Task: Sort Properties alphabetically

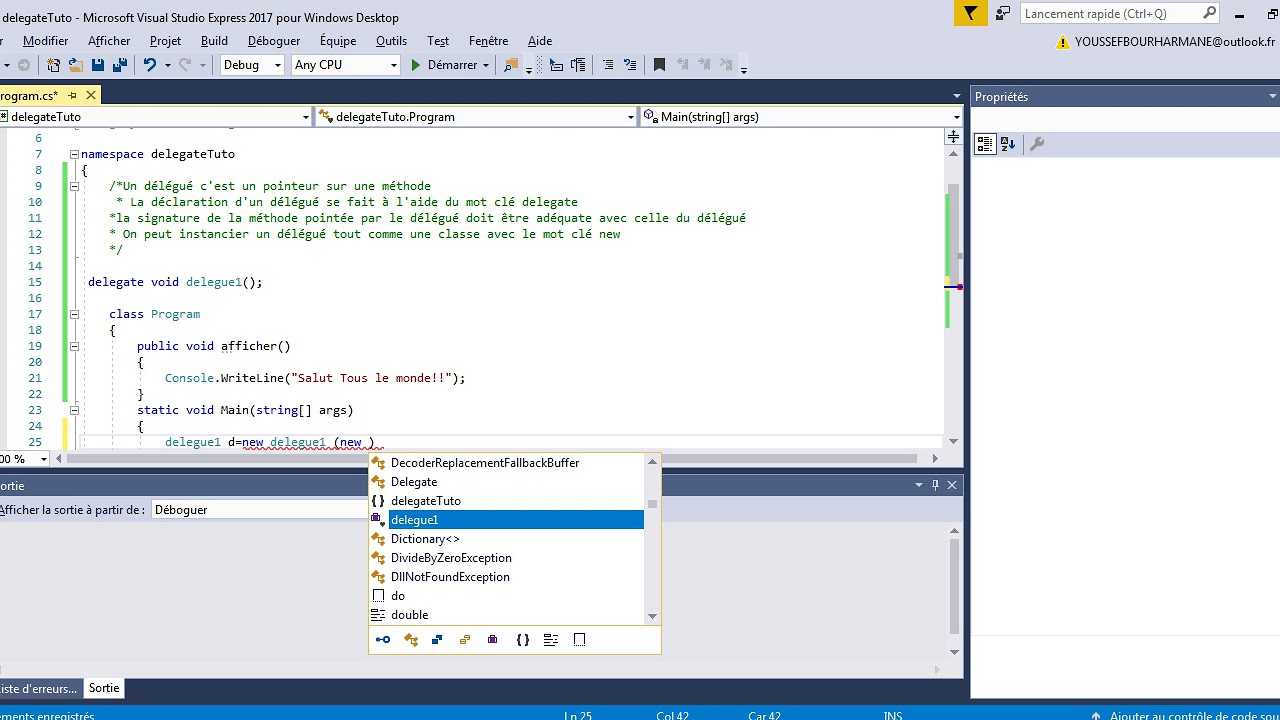Action: pyautogui.click(x=1008, y=144)
